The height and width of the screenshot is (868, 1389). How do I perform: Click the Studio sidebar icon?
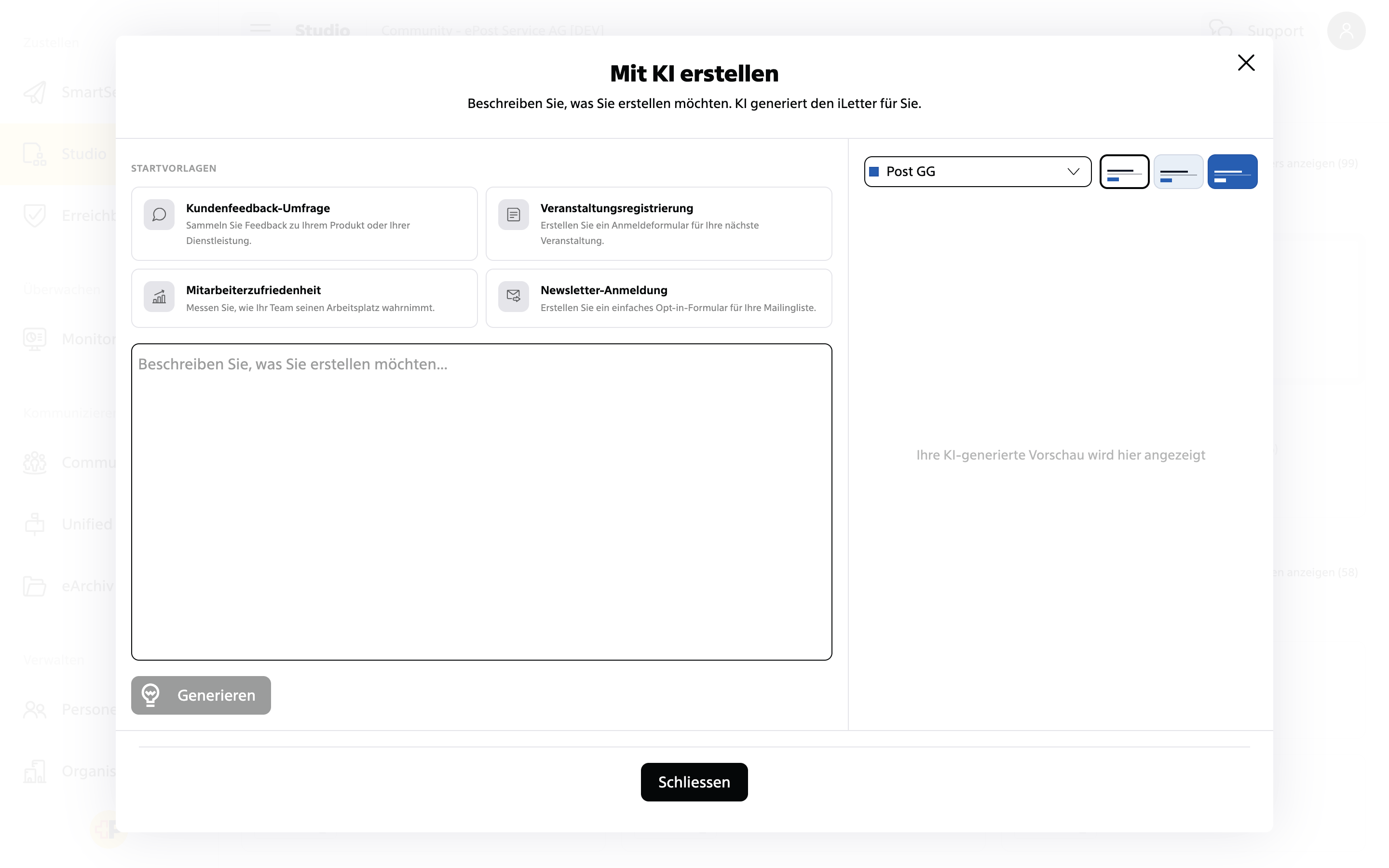click(34, 154)
